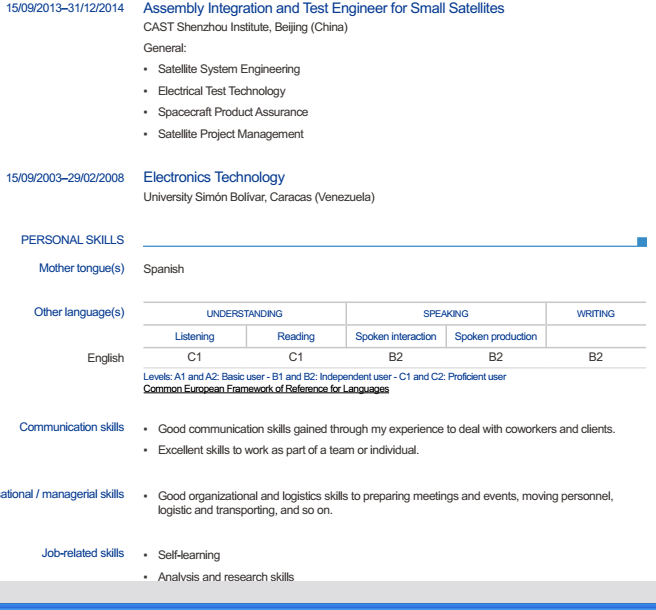Click the Job-related skills label
The width and height of the screenshot is (656, 610).
point(83,554)
